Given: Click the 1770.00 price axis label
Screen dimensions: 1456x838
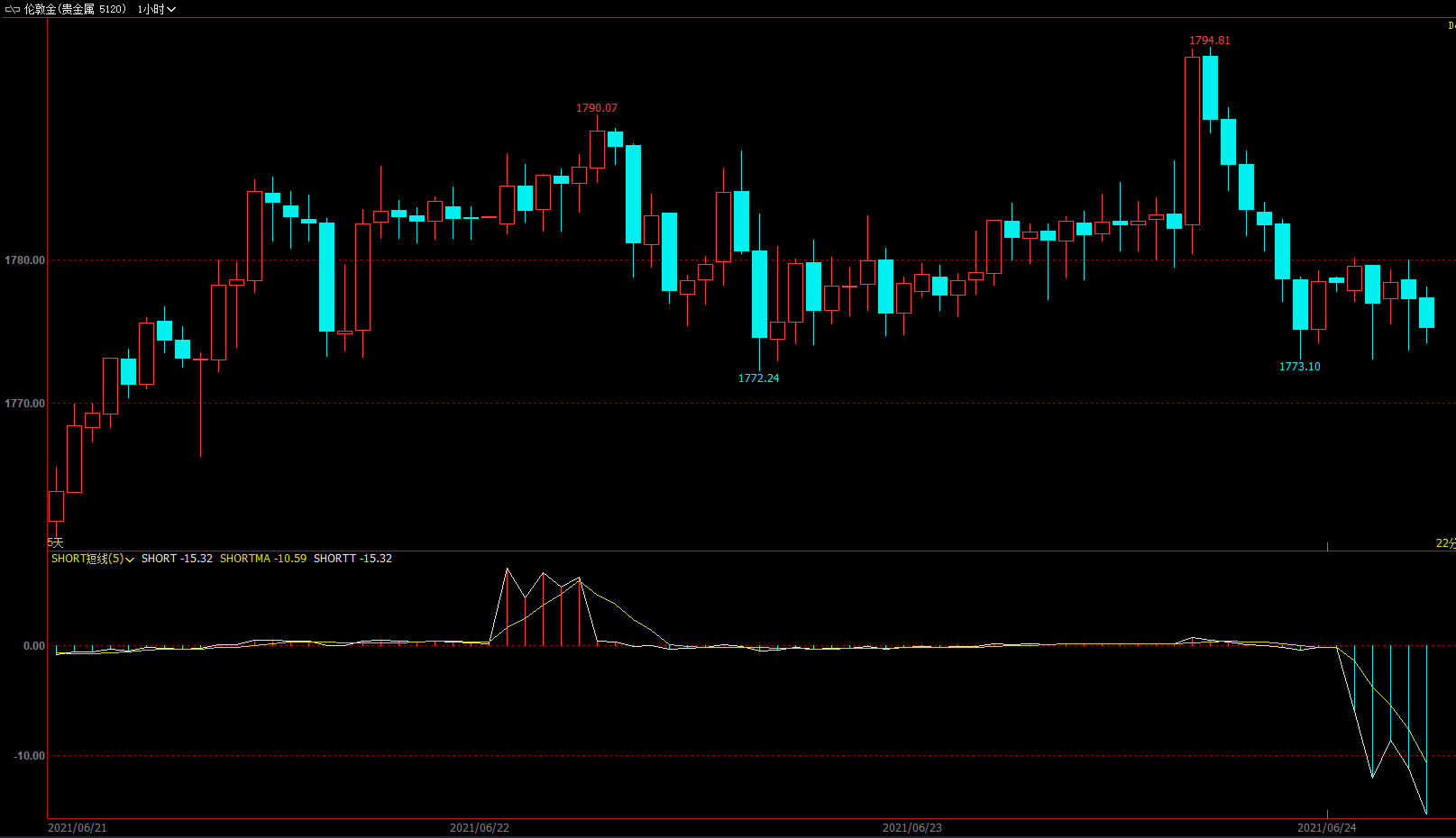Looking at the screenshot, I should click(x=24, y=404).
